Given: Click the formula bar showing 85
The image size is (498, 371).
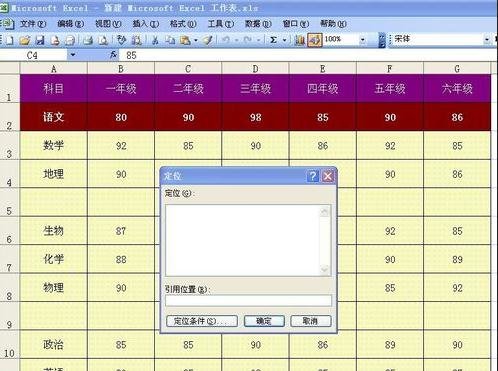Looking at the screenshot, I should [x=308, y=55].
